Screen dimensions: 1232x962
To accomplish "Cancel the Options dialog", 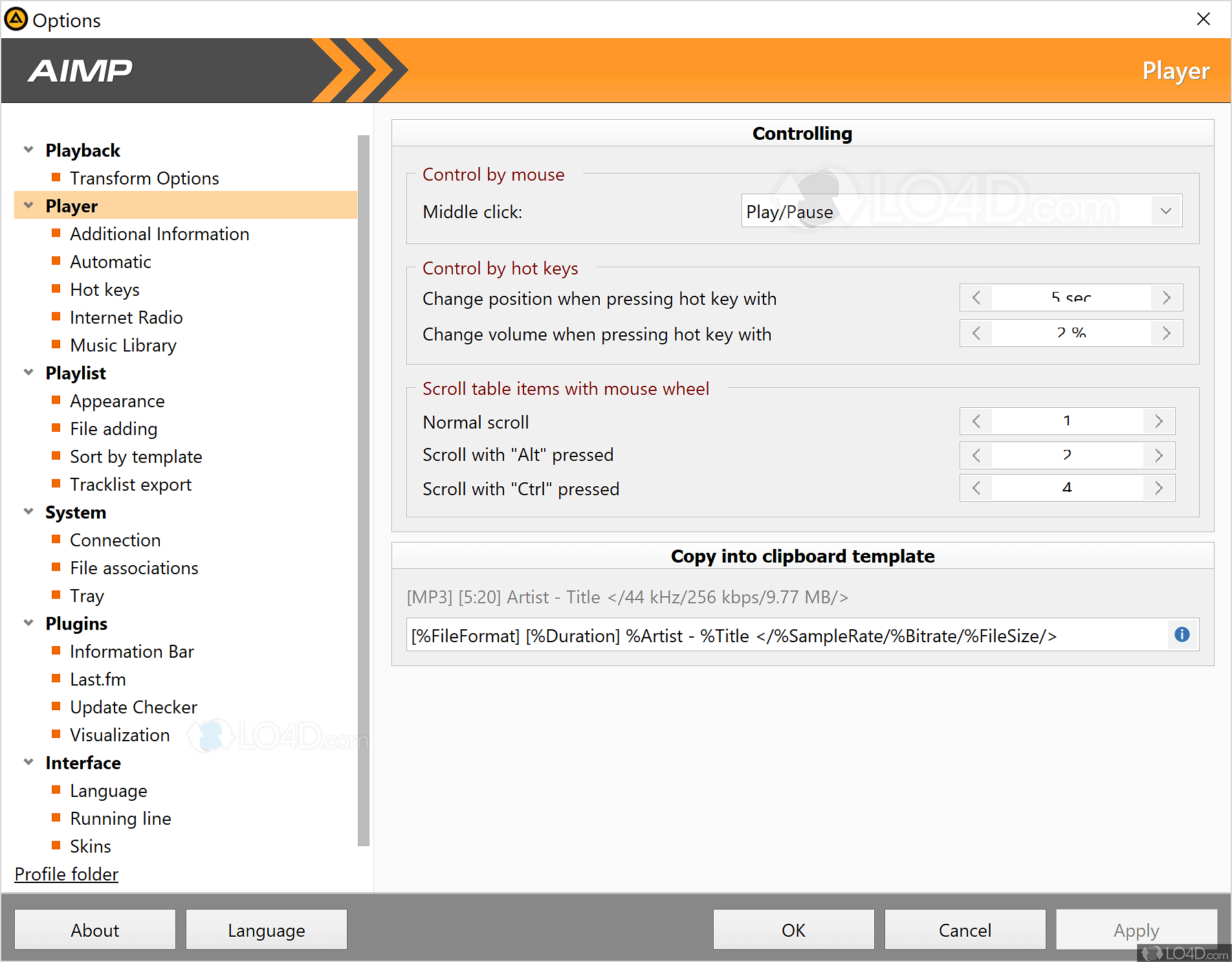I will (965, 930).
